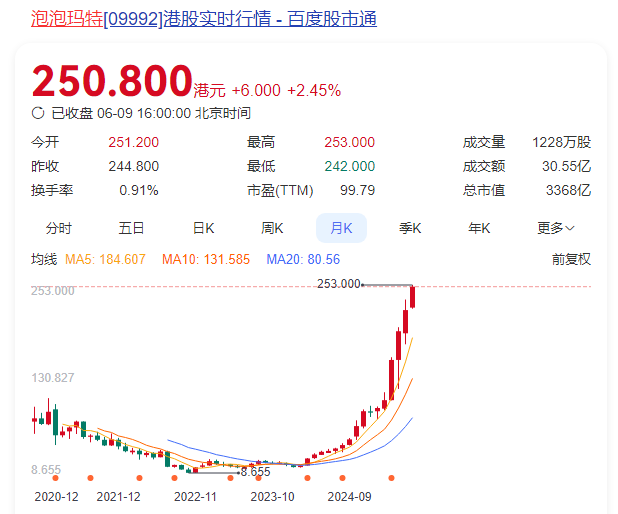
Task: Click the MA5: 184.607 indicator label
Action: click(x=105, y=259)
